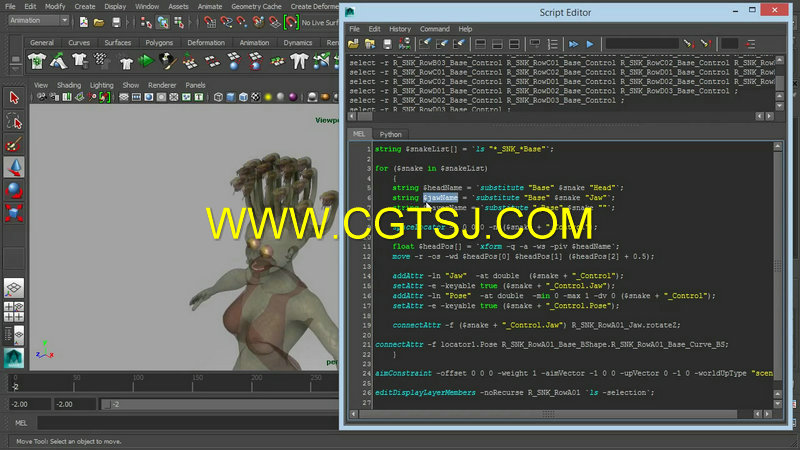Select the Rotate tool sphere icon
The width and height of the screenshot is (800, 450).
[x=14, y=190]
